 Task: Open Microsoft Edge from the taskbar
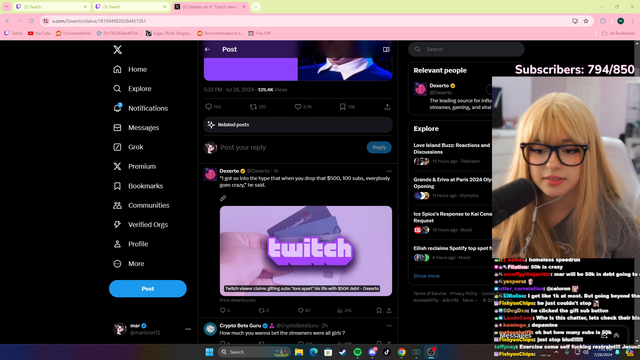click(313, 352)
